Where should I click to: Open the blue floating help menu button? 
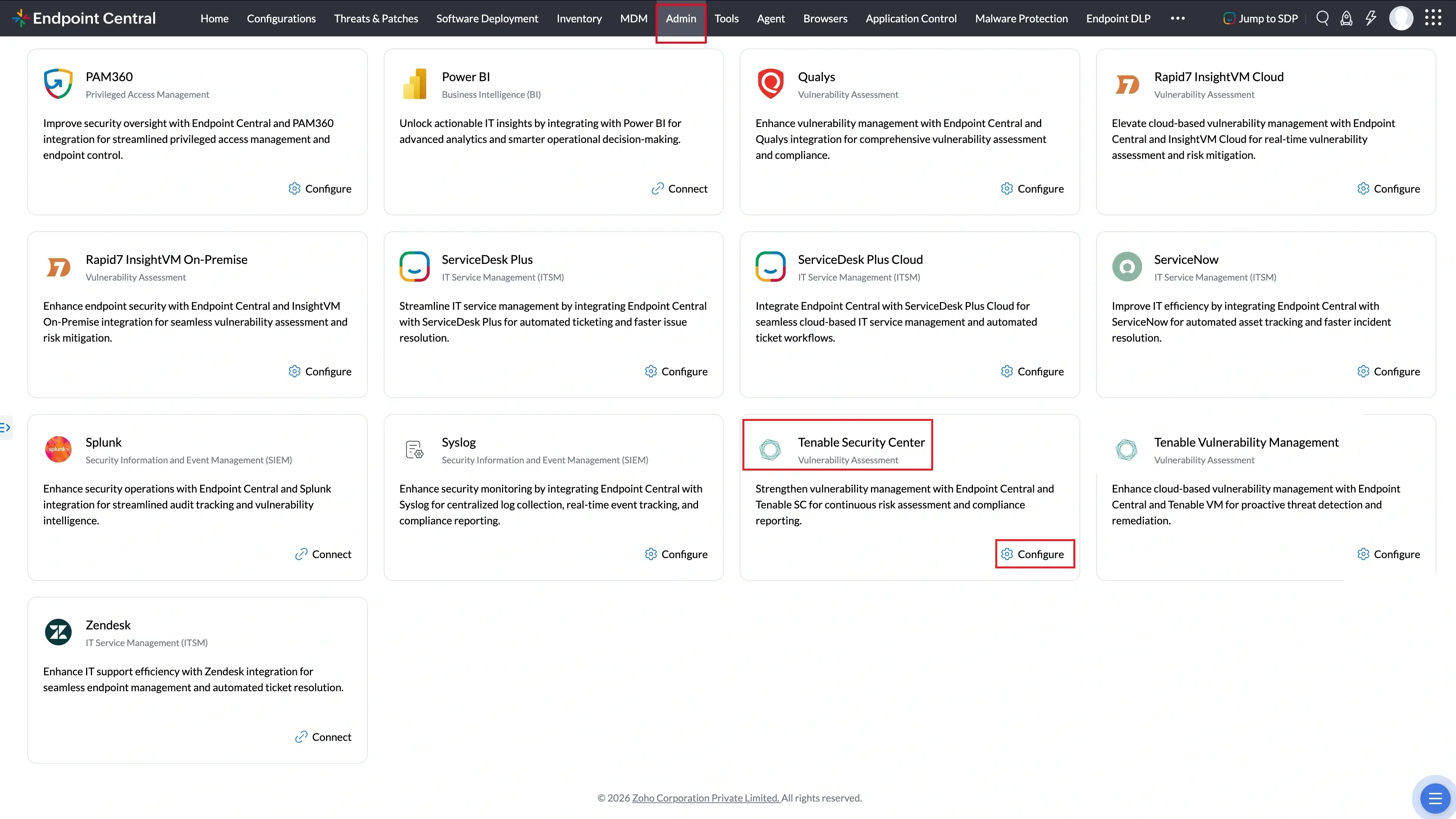point(1435,798)
